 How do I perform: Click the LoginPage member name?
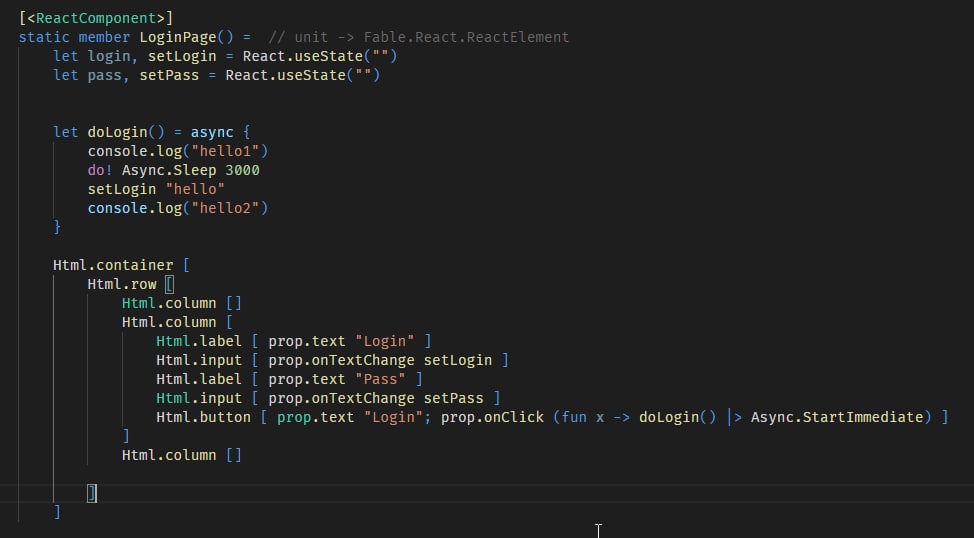[x=178, y=37]
